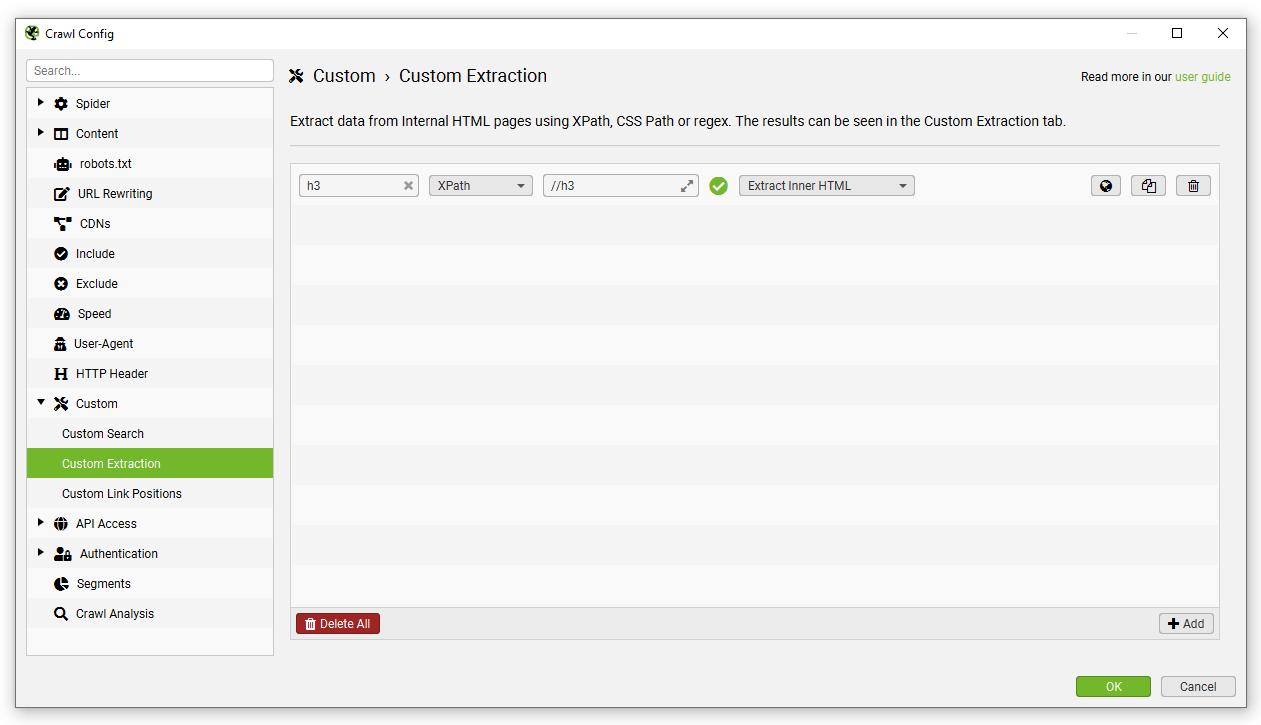Open the robots.txt section icon
Screen dimensions: 1261x725
(61, 163)
